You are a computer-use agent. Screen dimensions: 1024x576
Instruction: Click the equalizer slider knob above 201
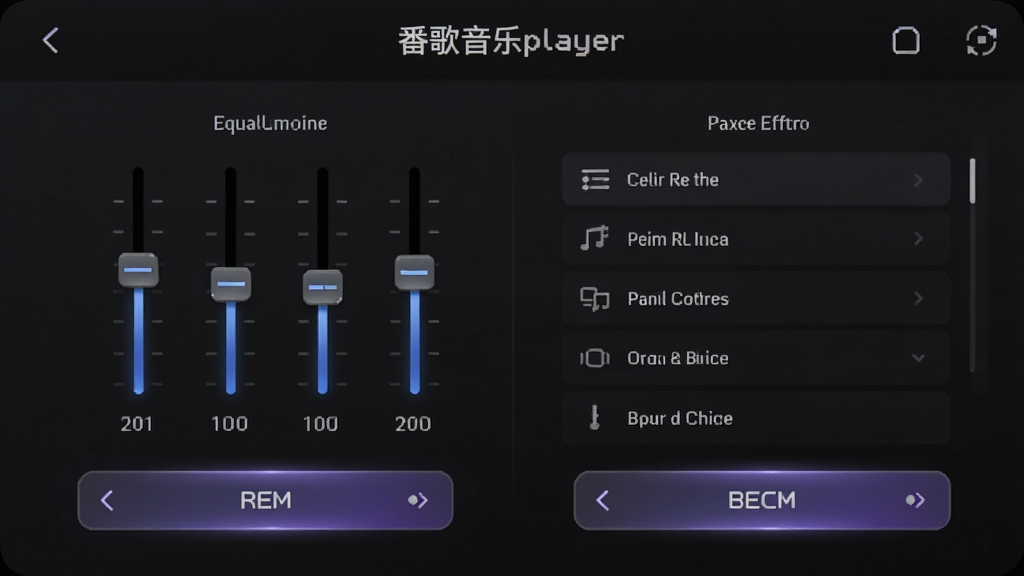pyautogui.click(x=138, y=270)
